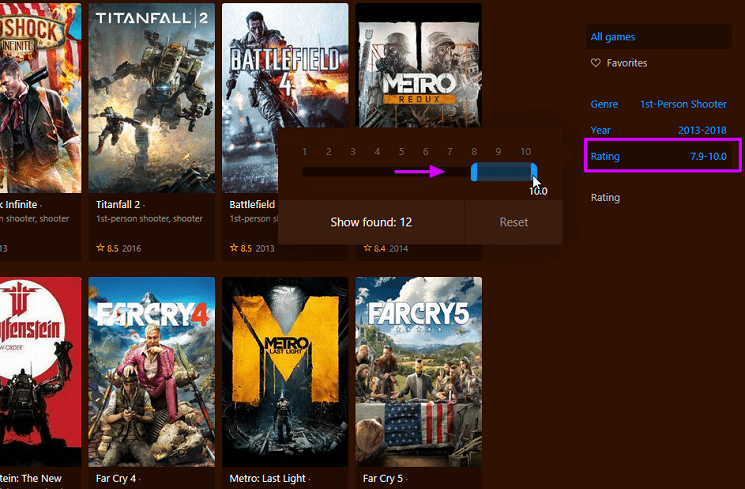Click the Far Cry 4 title text
This screenshot has width=745, height=489.
[x=115, y=478]
